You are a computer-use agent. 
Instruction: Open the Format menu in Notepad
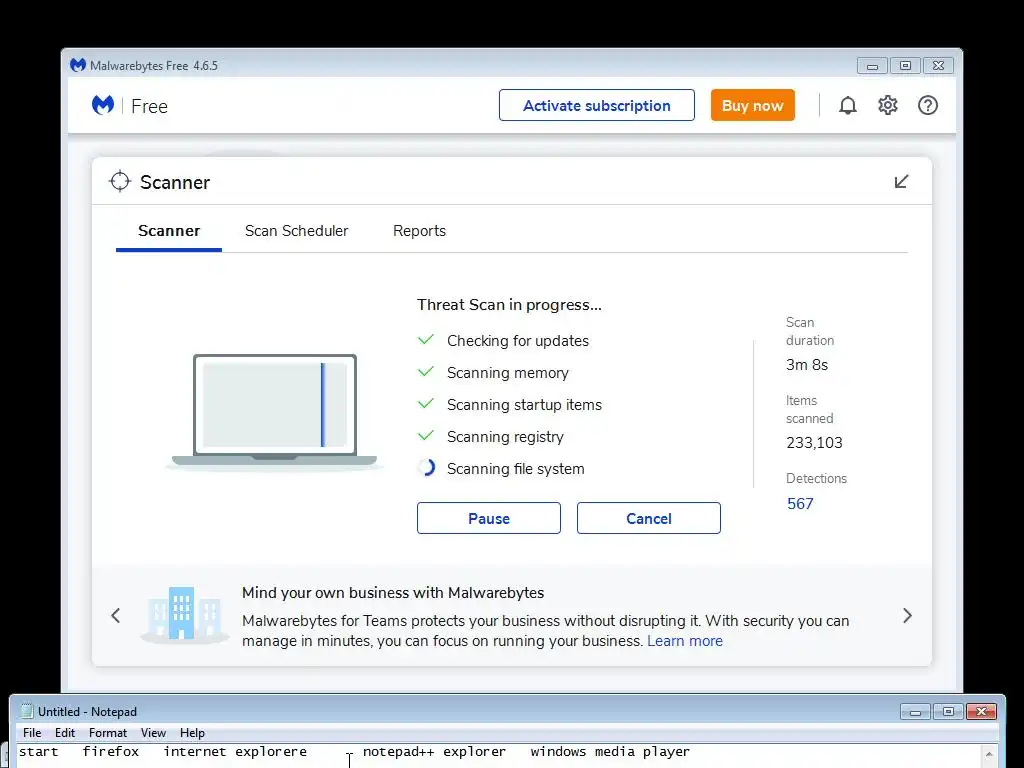[108, 733]
